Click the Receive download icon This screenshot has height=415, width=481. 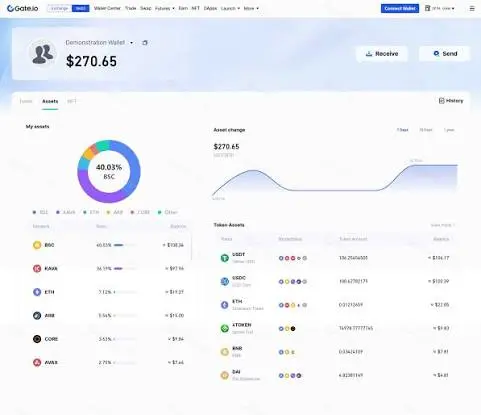pyautogui.click(x=369, y=54)
